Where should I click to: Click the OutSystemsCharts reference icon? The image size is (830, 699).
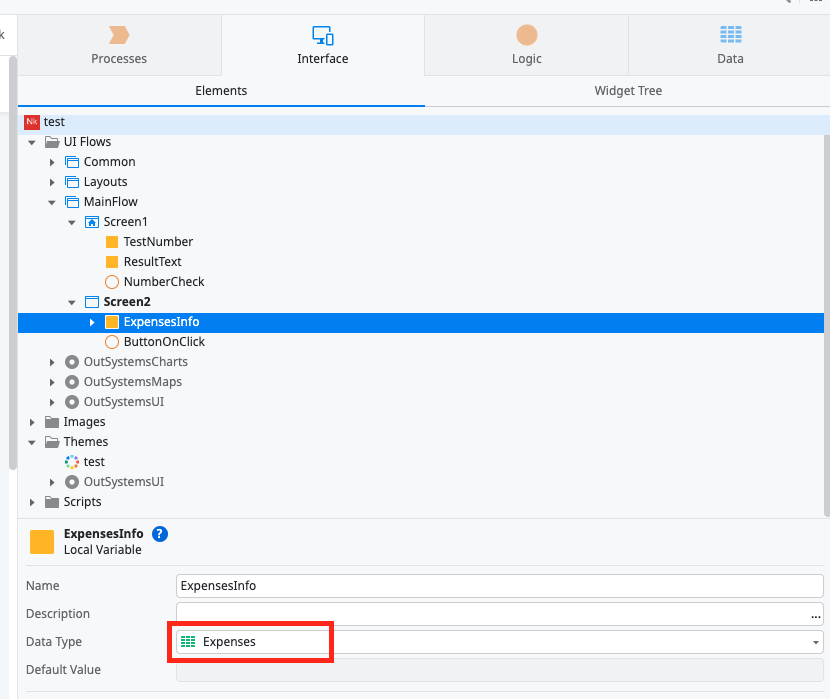(x=72, y=362)
